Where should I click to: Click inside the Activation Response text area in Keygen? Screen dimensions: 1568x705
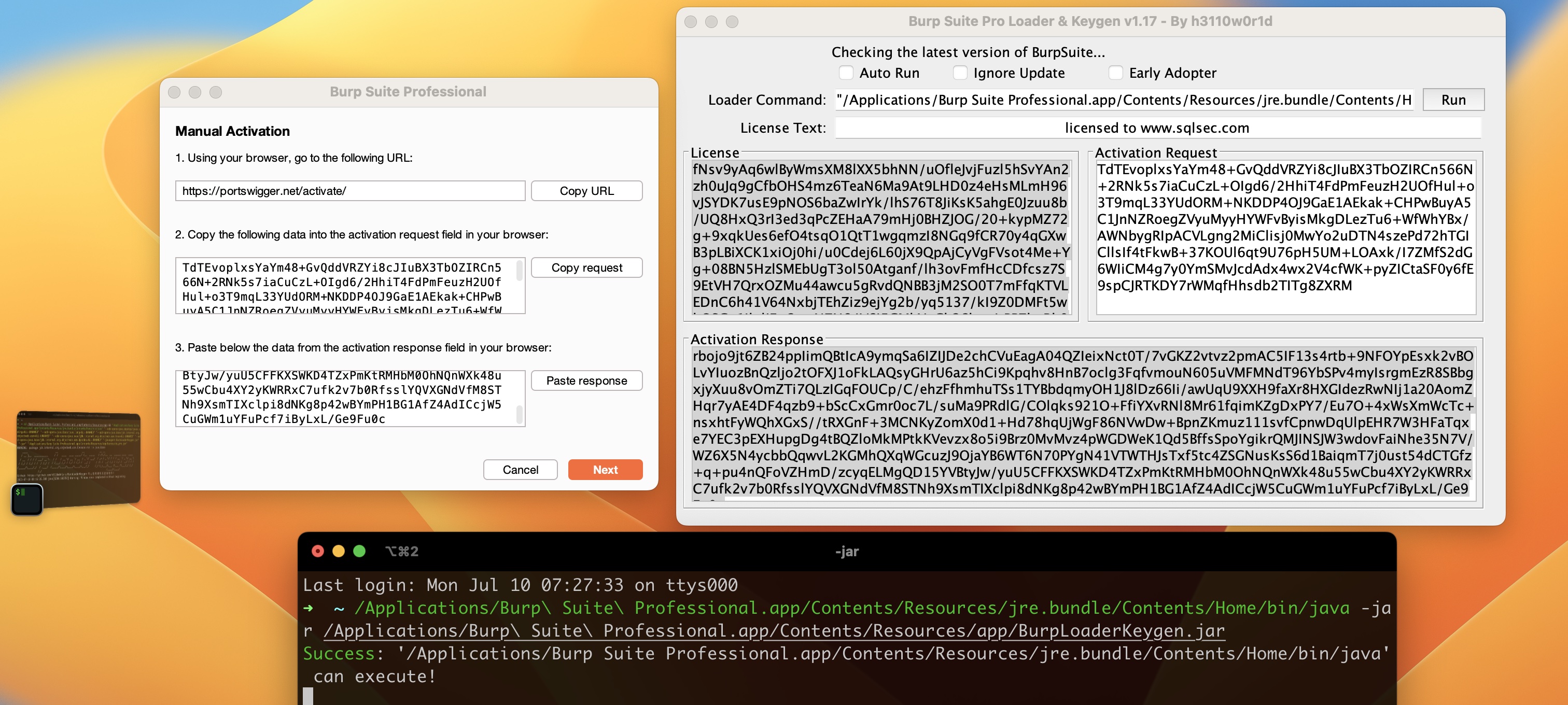[x=1084, y=424]
